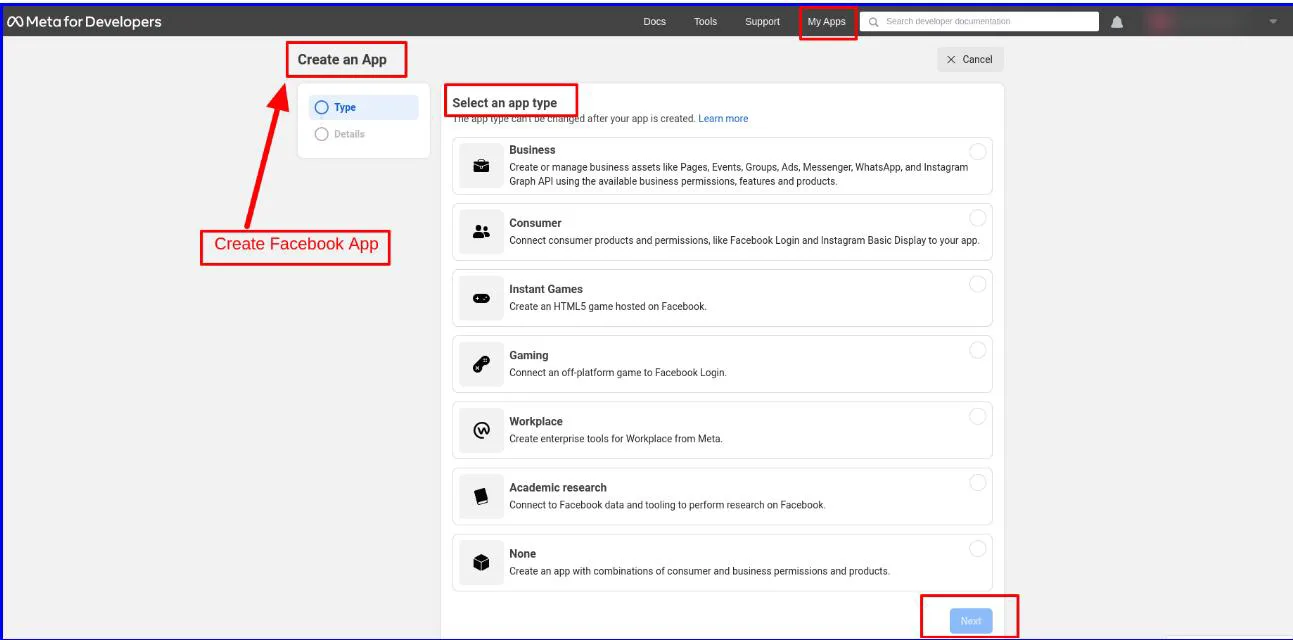Screen dimensions: 1293x640
Task: Click the Gaming option title text
Action: pos(529,355)
